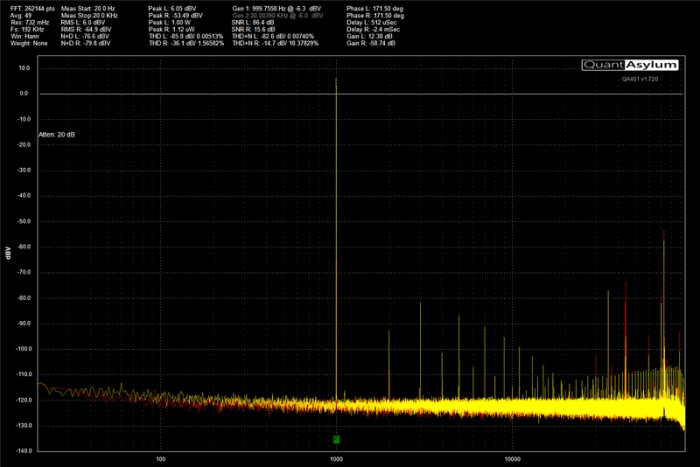Click Phase R: 171.50 deg readout
Viewport: 700px width, 467px height.
(x=375, y=16)
